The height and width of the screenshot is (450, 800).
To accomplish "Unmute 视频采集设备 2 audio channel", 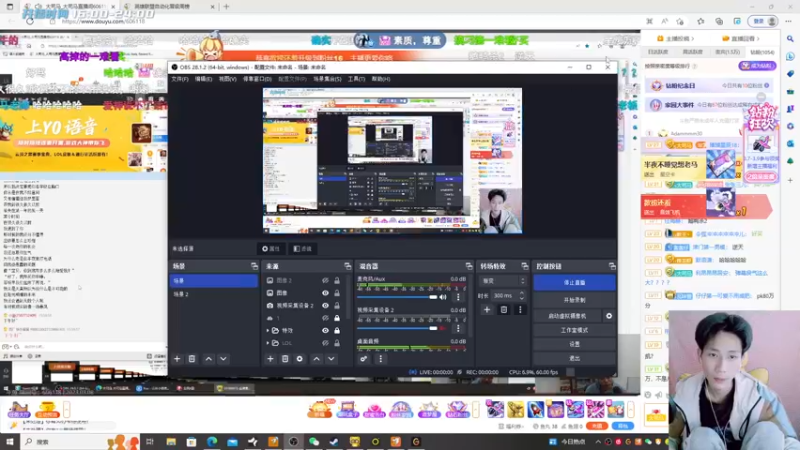I will point(443,328).
